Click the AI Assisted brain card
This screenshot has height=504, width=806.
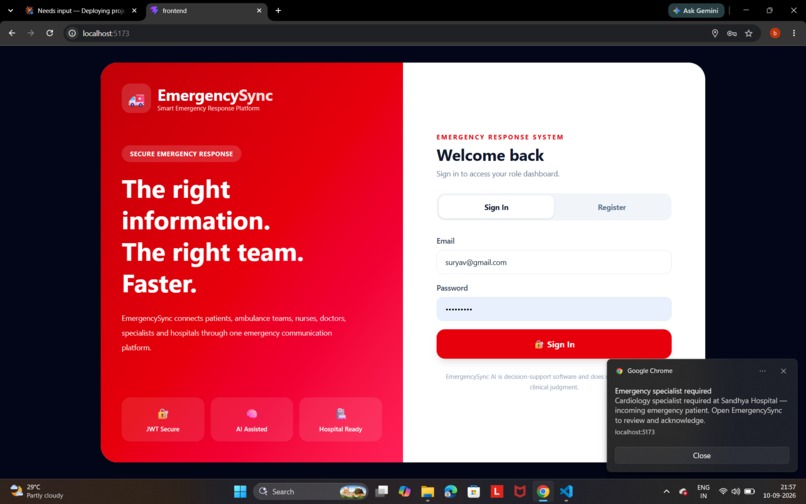(252, 419)
